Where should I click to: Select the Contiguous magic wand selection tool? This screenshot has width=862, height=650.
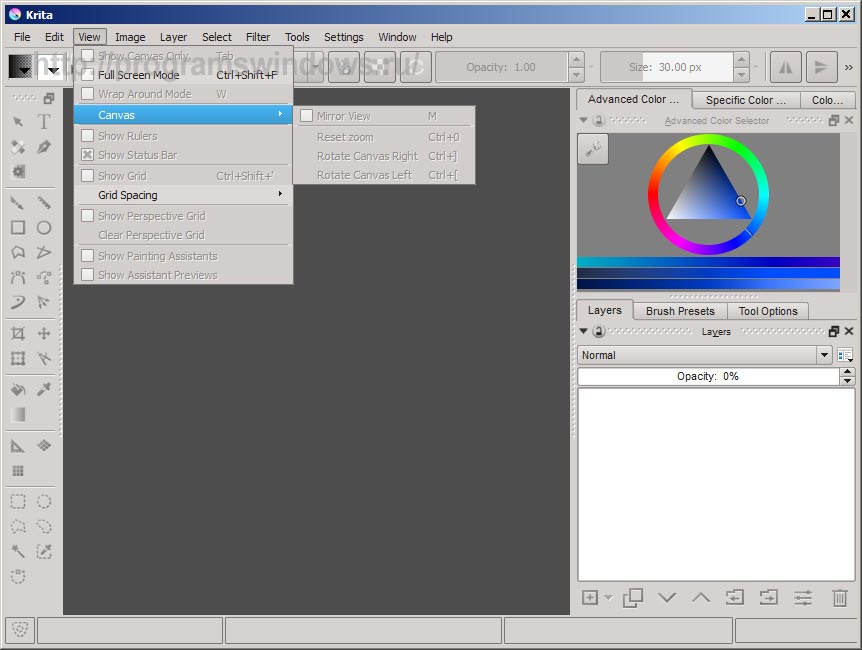pyautogui.click(x=18, y=551)
